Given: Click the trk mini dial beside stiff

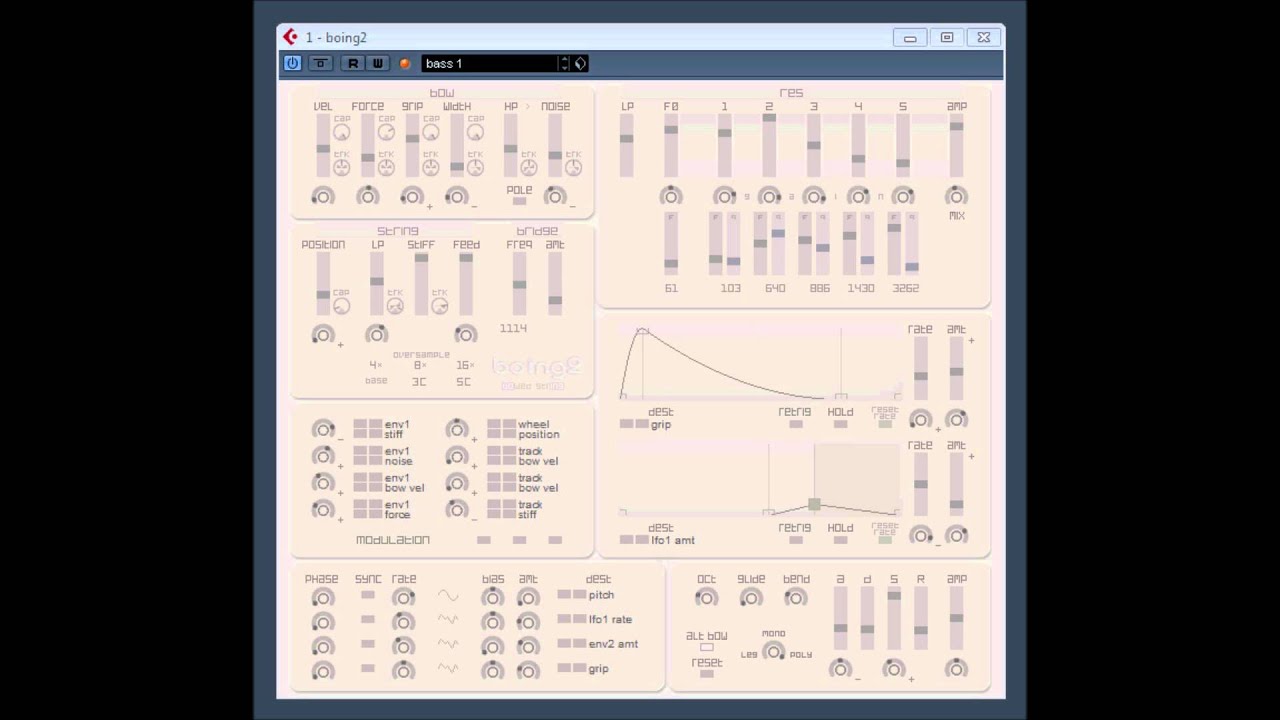Looking at the screenshot, I should click(x=439, y=306).
